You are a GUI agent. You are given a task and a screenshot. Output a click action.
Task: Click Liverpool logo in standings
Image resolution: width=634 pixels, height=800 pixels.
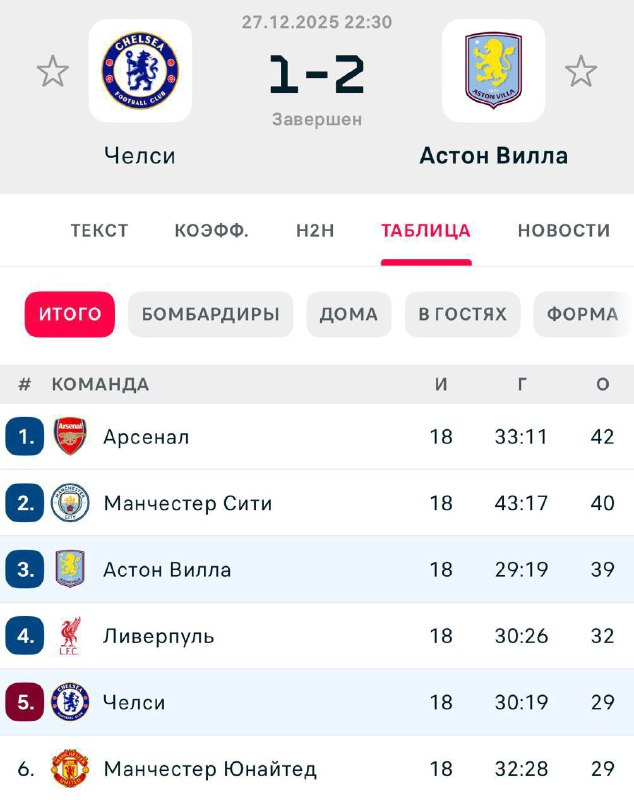pyautogui.click(x=70, y=636)
